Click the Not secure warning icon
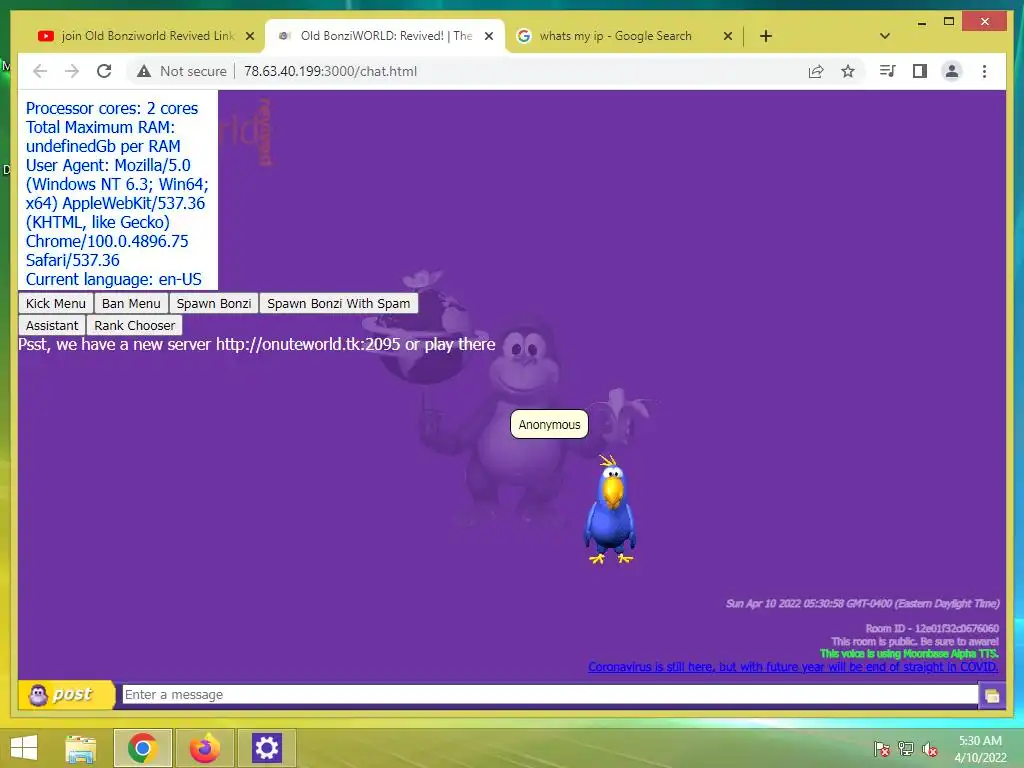Image resolution: width=1024 pixels, height=768 pixels. [144, 71]
